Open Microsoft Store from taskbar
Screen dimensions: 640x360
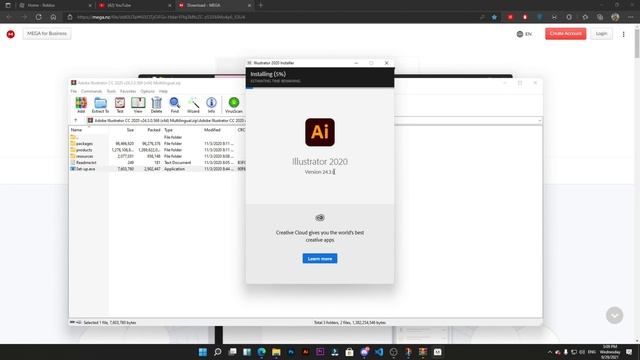click(349, 352)
